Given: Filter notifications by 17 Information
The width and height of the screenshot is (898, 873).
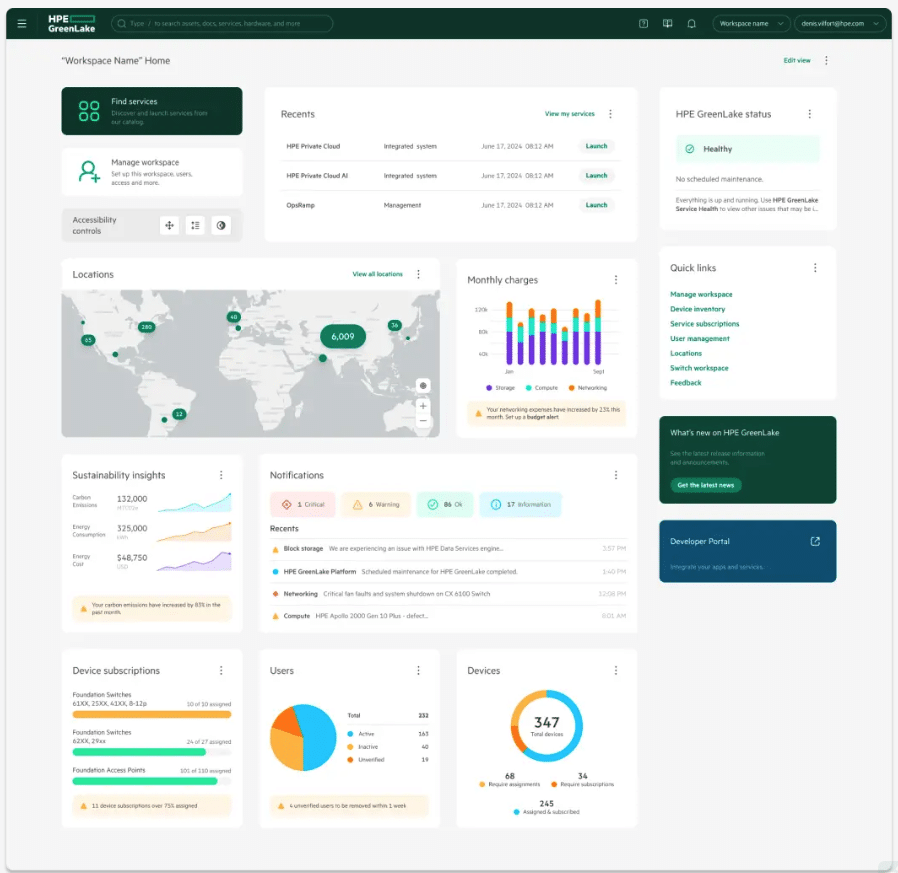Looking at the screenshot, I should 520,505.
